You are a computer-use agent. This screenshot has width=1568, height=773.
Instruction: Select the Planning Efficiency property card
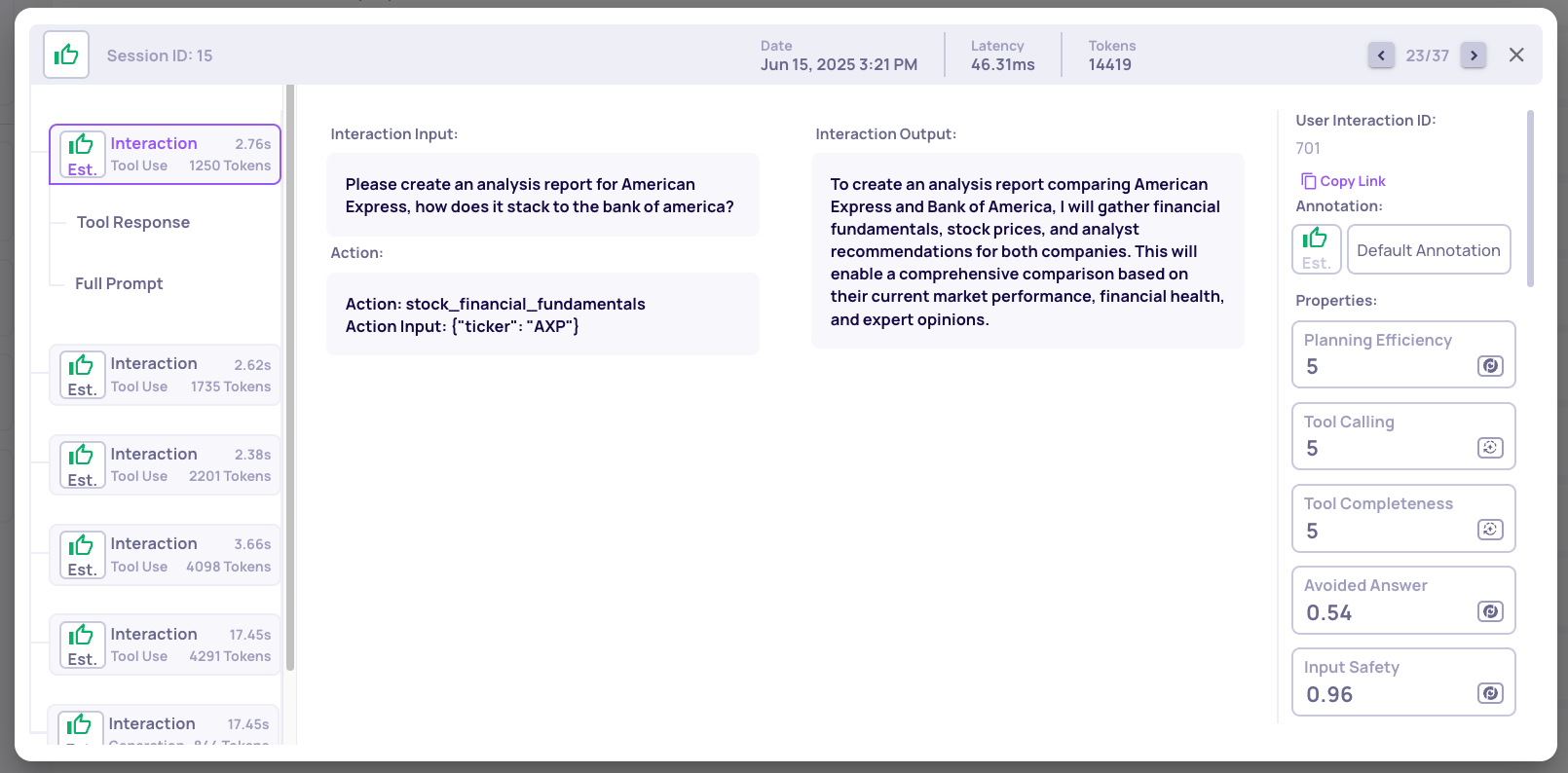1403,354
